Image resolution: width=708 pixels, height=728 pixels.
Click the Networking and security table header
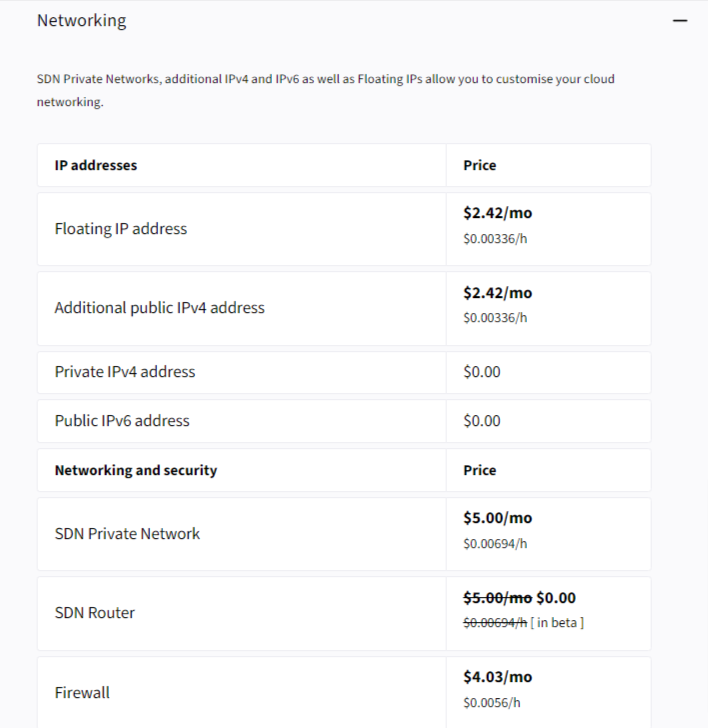[136, 470]
